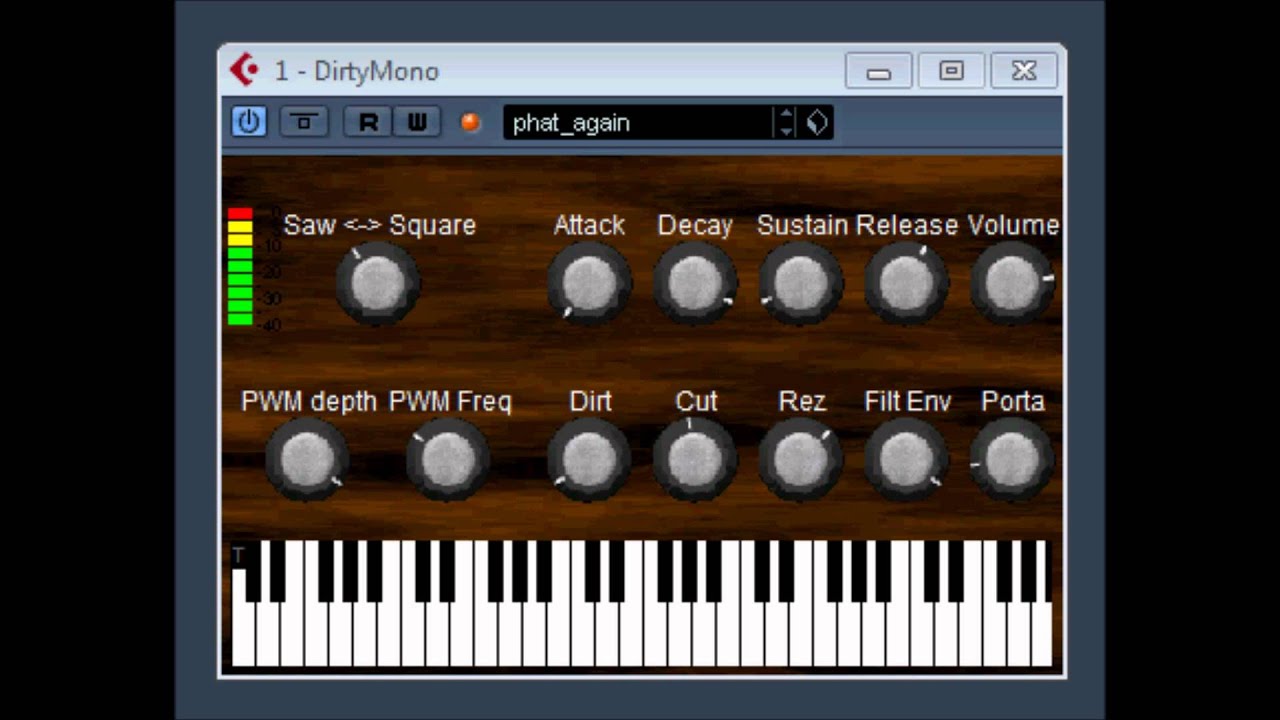Open the preset management diamond icon
The height and width of the screenshot is (720, 1280).
[x=817, y=122]
